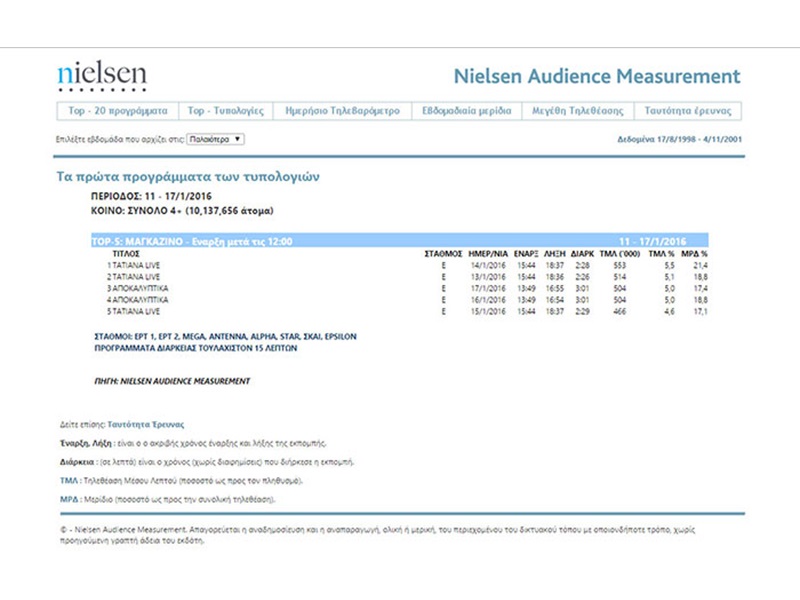Click the 466 audience value
Viewport: 800px width, 600px height.
619,311
